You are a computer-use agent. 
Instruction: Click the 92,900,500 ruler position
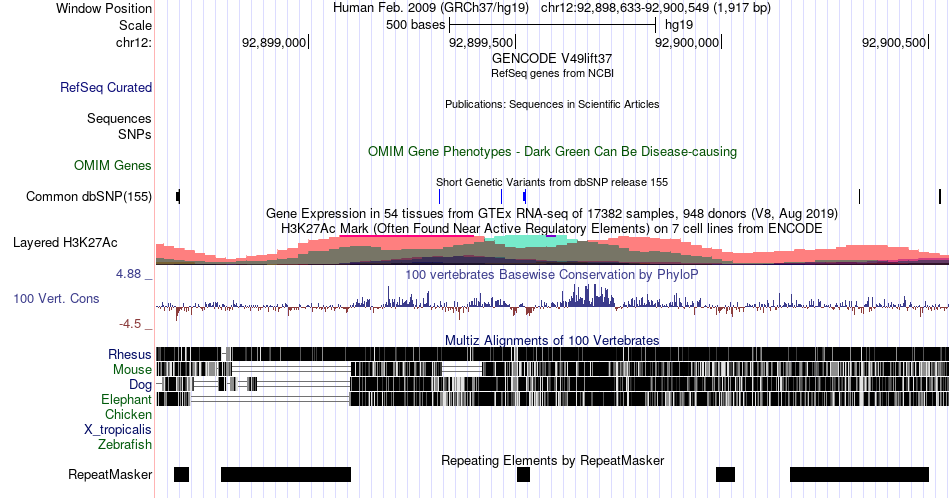click(894, 42)
